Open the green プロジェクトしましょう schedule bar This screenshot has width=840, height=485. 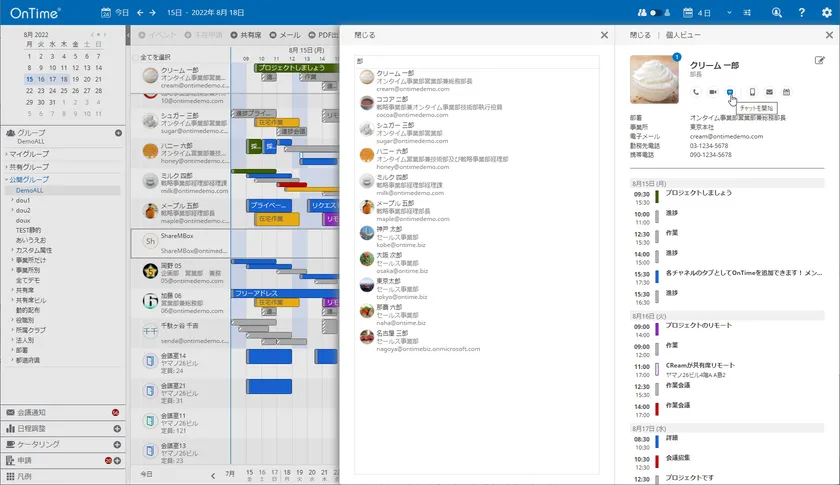point(296,68)
